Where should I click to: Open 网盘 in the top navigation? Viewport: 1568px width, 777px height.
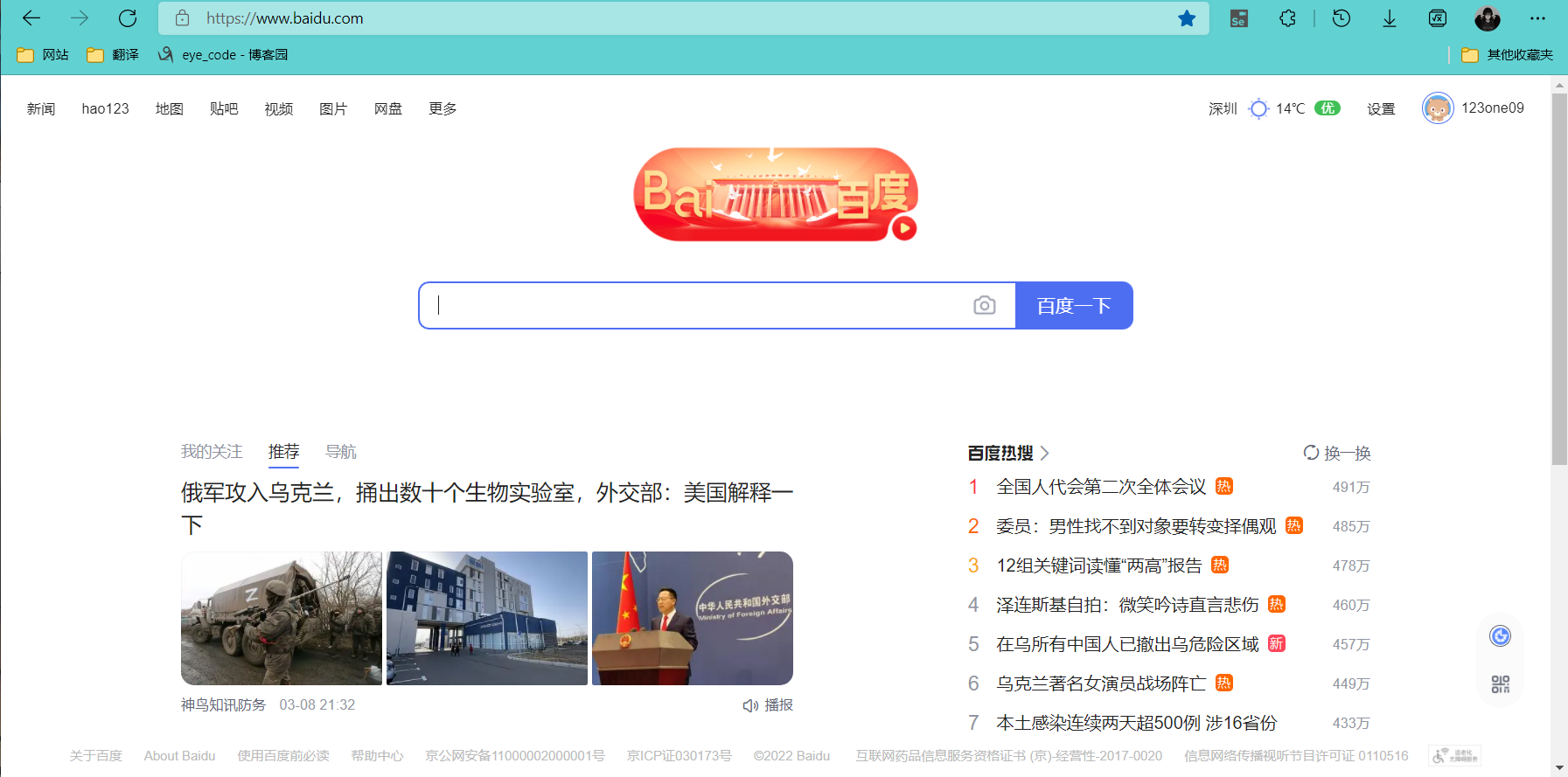[x=388, y=108]
